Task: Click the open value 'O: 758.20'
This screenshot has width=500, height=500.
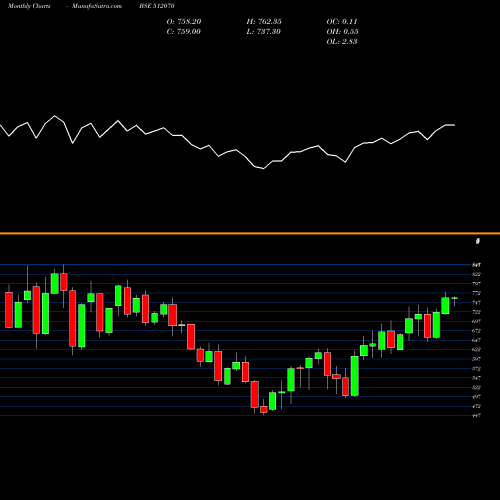Action: coord(184,22)
